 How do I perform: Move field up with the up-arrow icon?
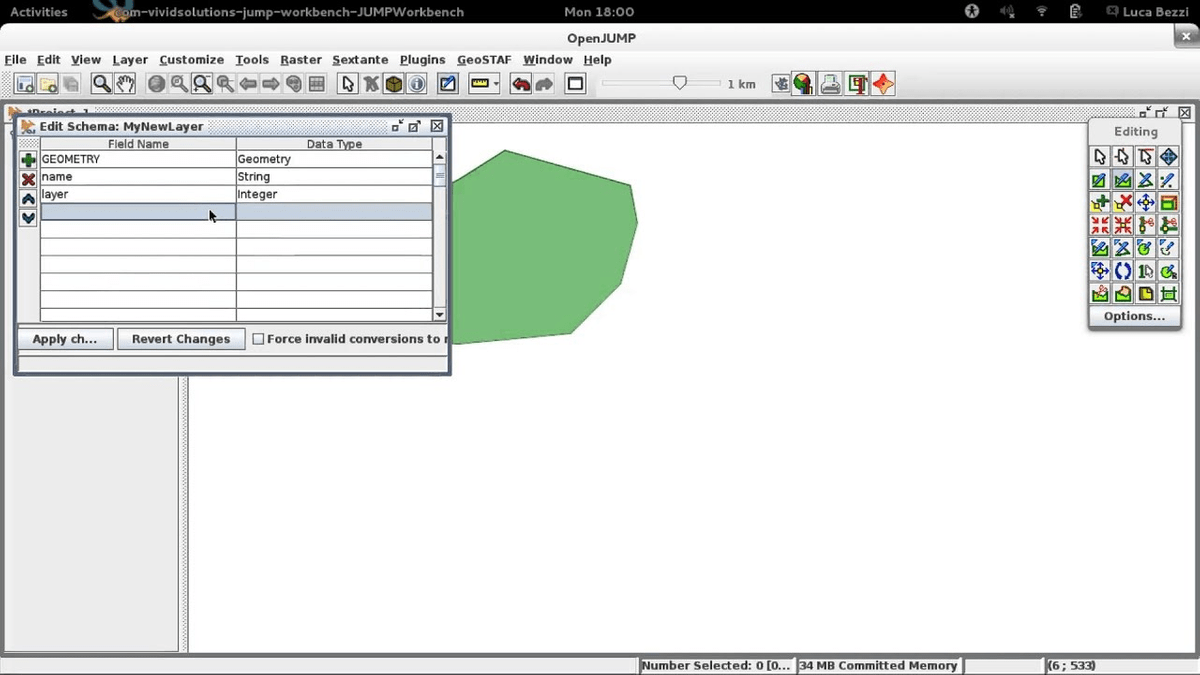[x=28, y=199]
